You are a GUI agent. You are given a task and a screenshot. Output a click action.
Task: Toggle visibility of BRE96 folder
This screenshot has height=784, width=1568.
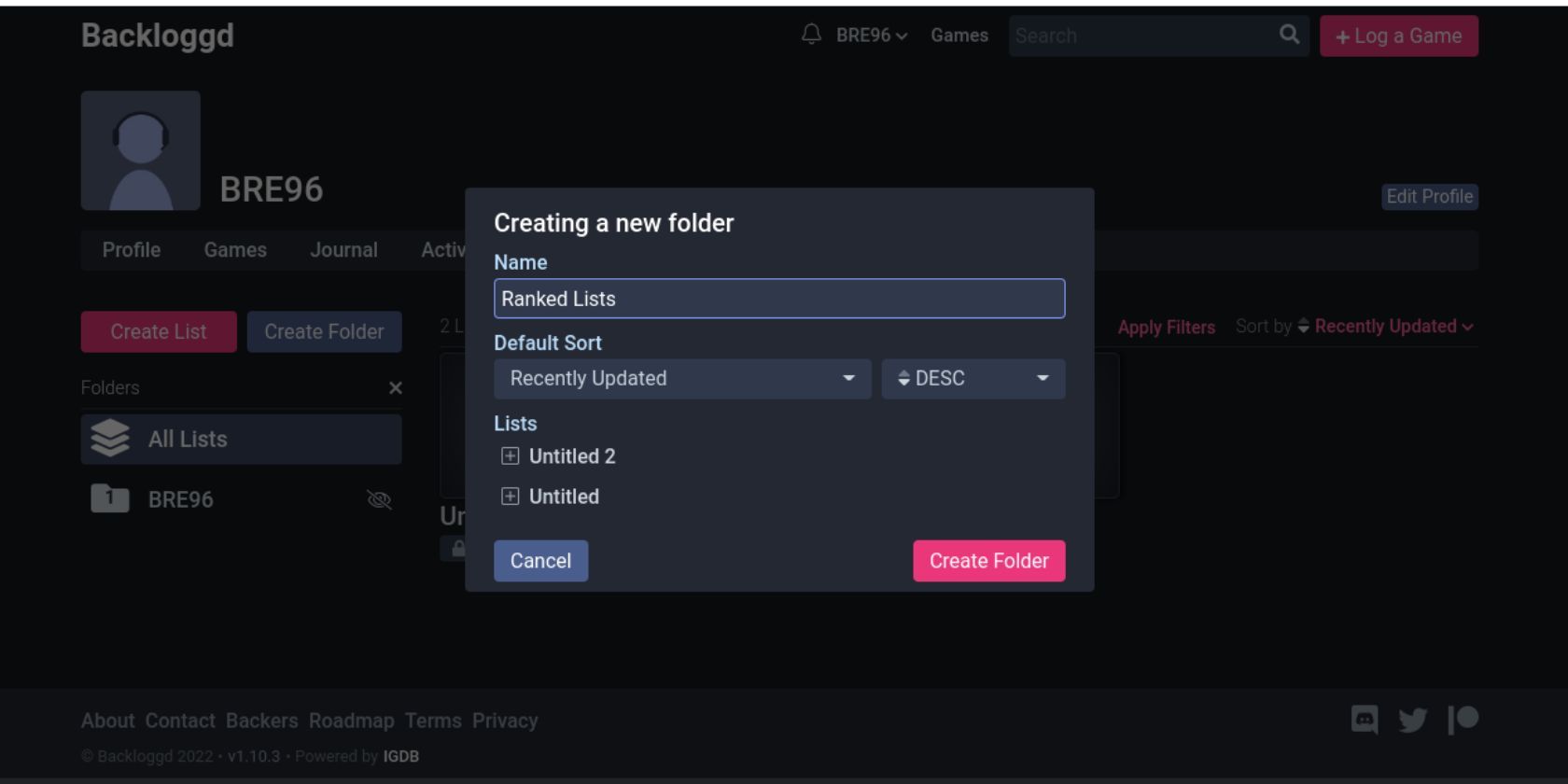pos(379,499)
